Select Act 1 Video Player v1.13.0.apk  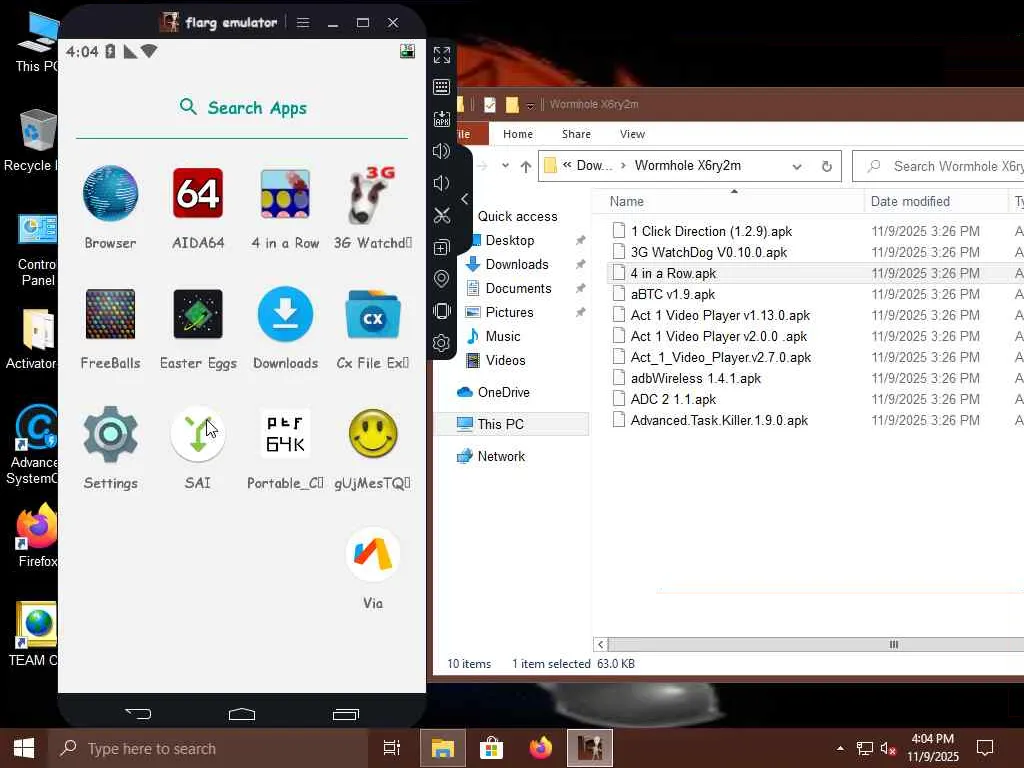pyautogui.click(x=720, y=315)
